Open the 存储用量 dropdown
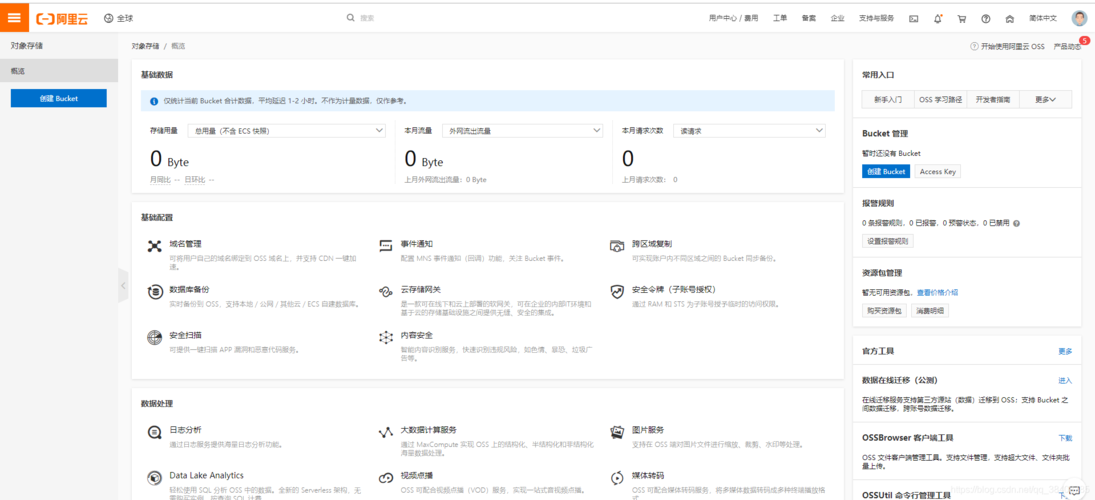The height and width of the screenshot is (500, 1095). [287, 131]
